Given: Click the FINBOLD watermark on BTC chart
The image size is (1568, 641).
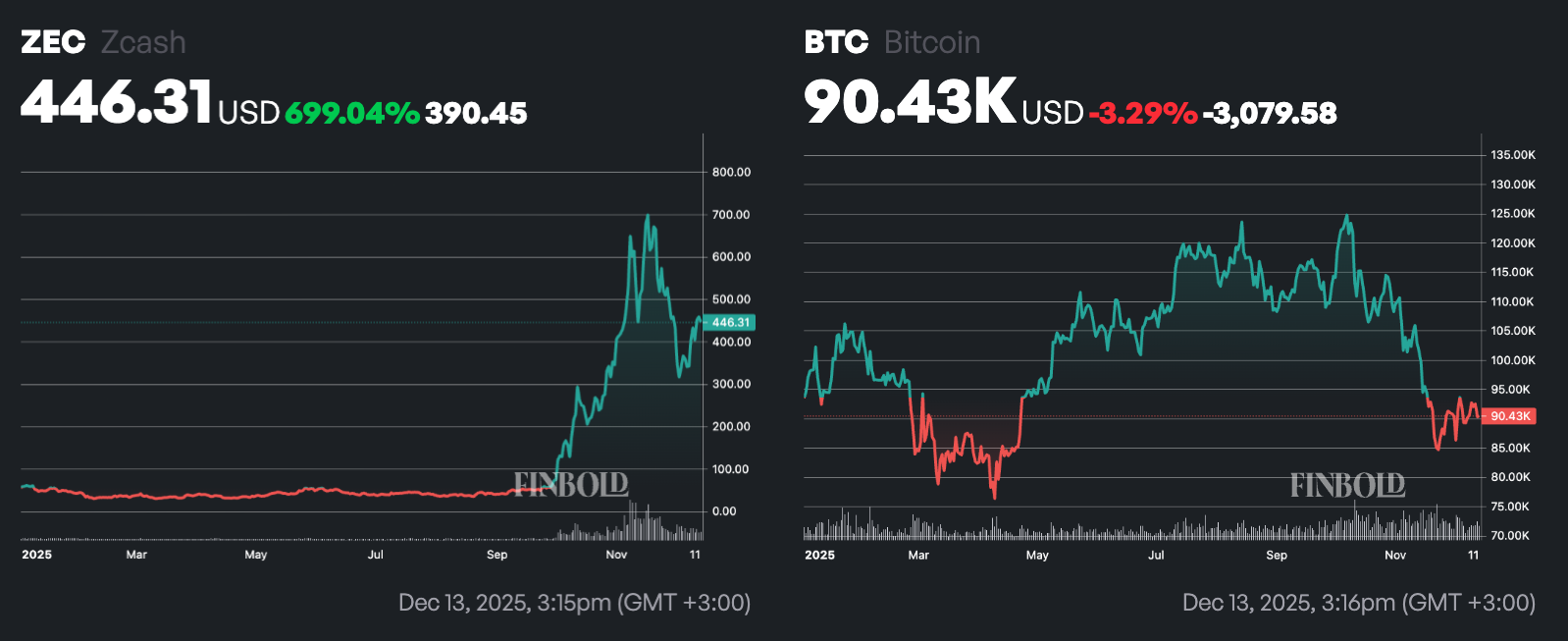Looking at the screenshot, I should (x=1347, y=485).
